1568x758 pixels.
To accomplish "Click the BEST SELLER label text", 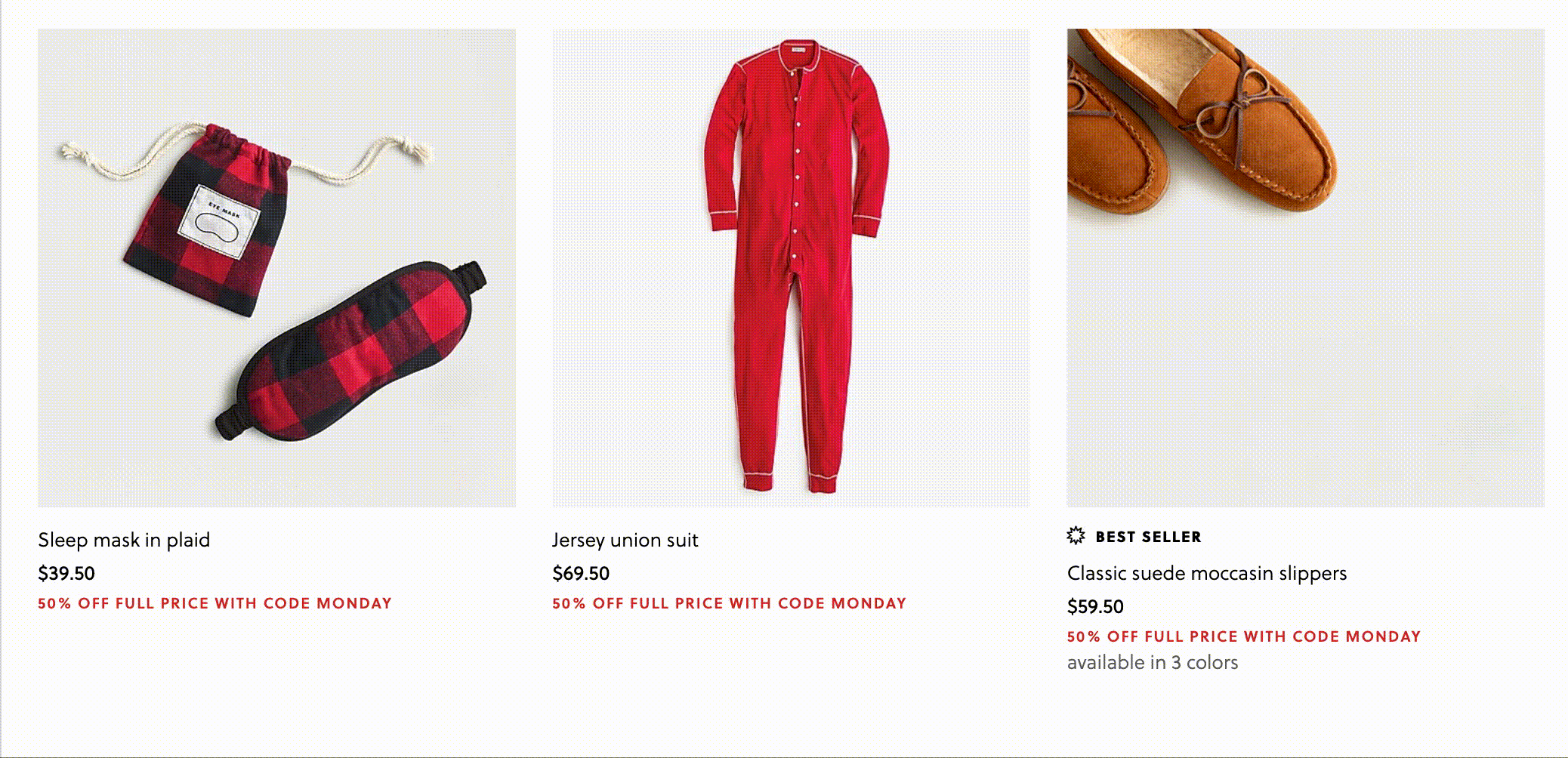I will pos(1148,537).
